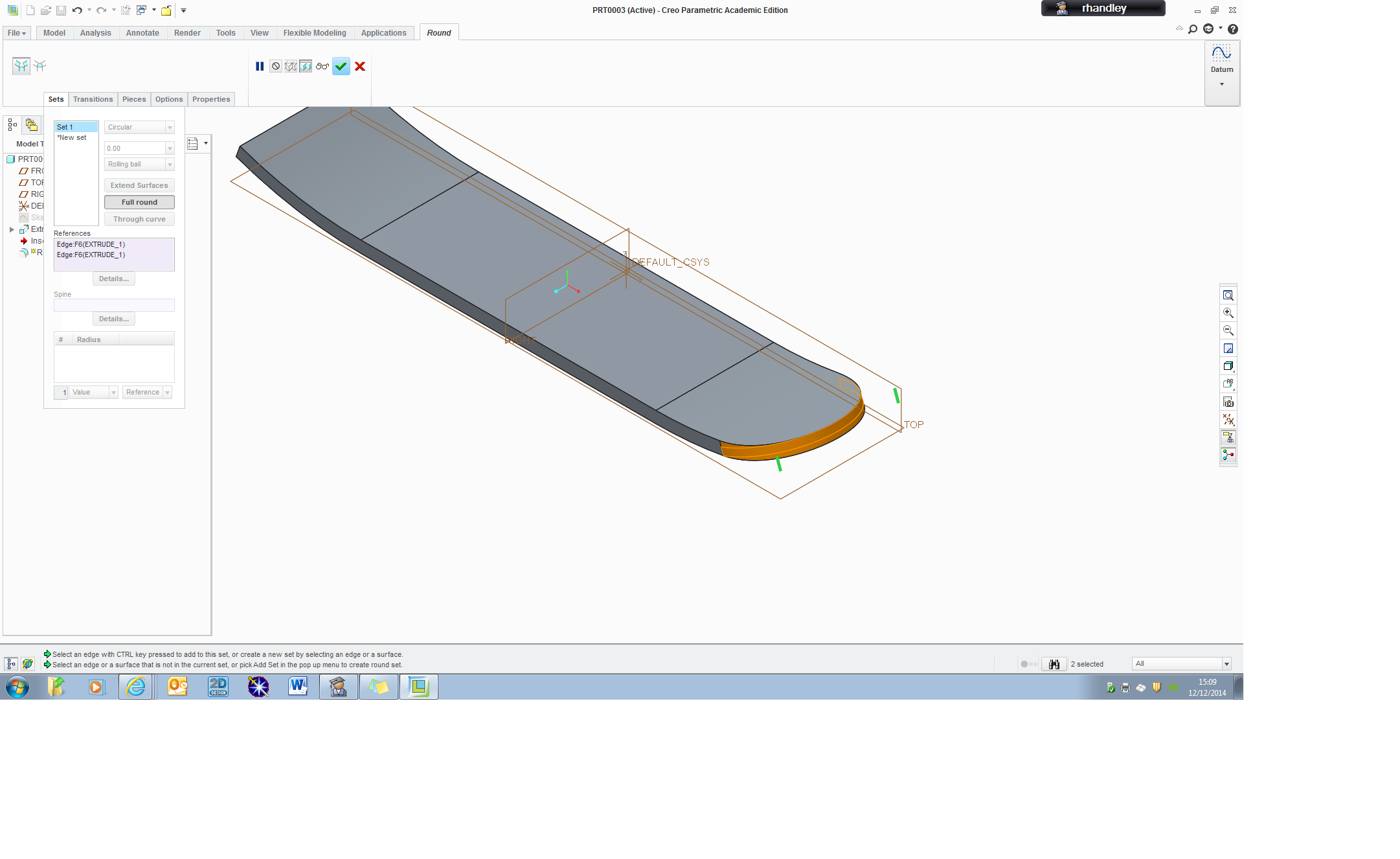
Task: Zoom in using the right toolbar magnifier
Action: [x=1228, y=313]
